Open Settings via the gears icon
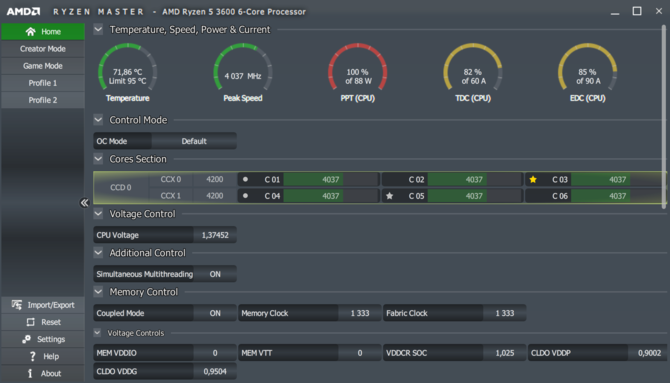The image size is (670, 383). click(x=26, y=339)
